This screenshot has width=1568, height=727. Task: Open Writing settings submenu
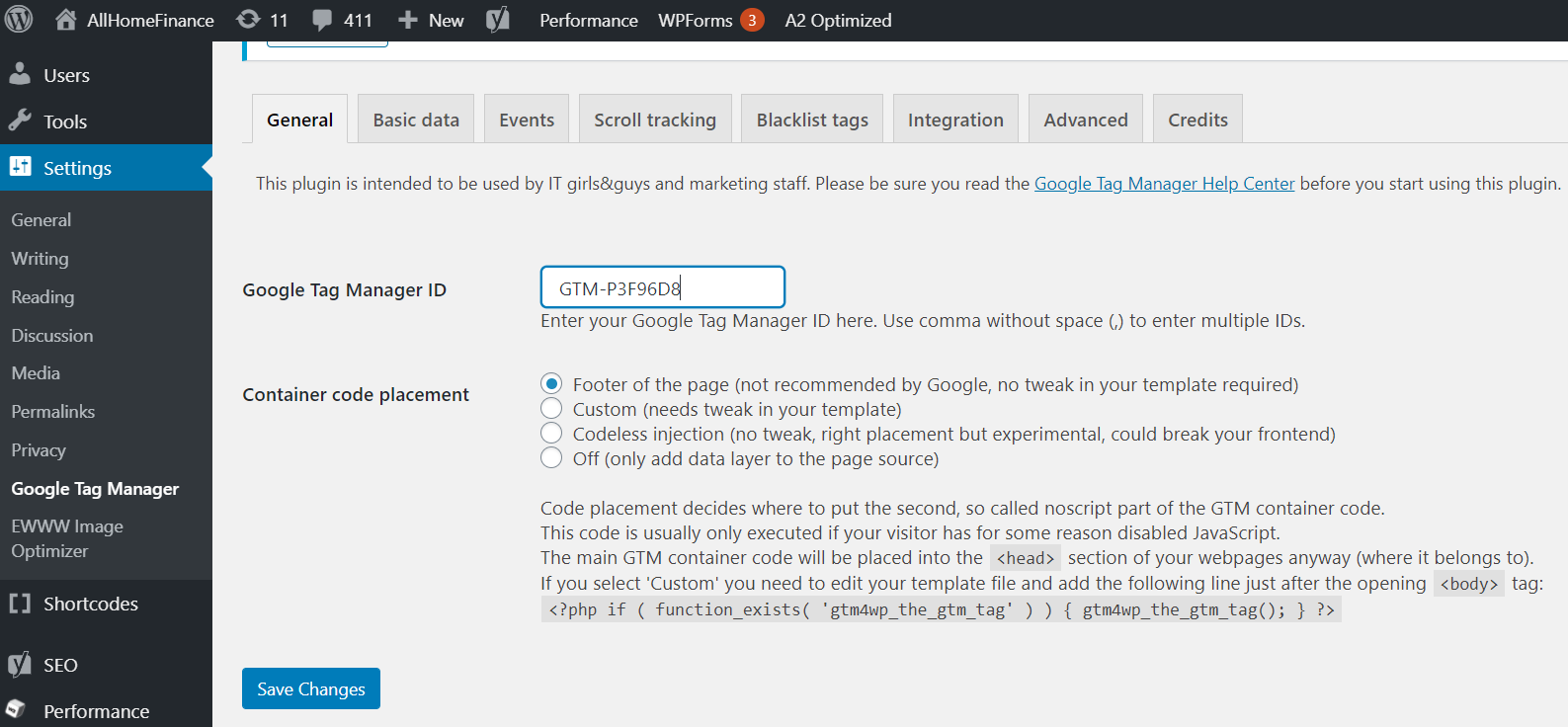click(x=40, y=258)
